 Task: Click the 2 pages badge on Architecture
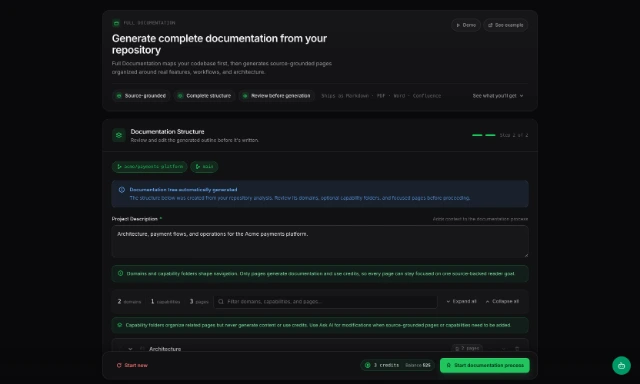pos(467,348)
